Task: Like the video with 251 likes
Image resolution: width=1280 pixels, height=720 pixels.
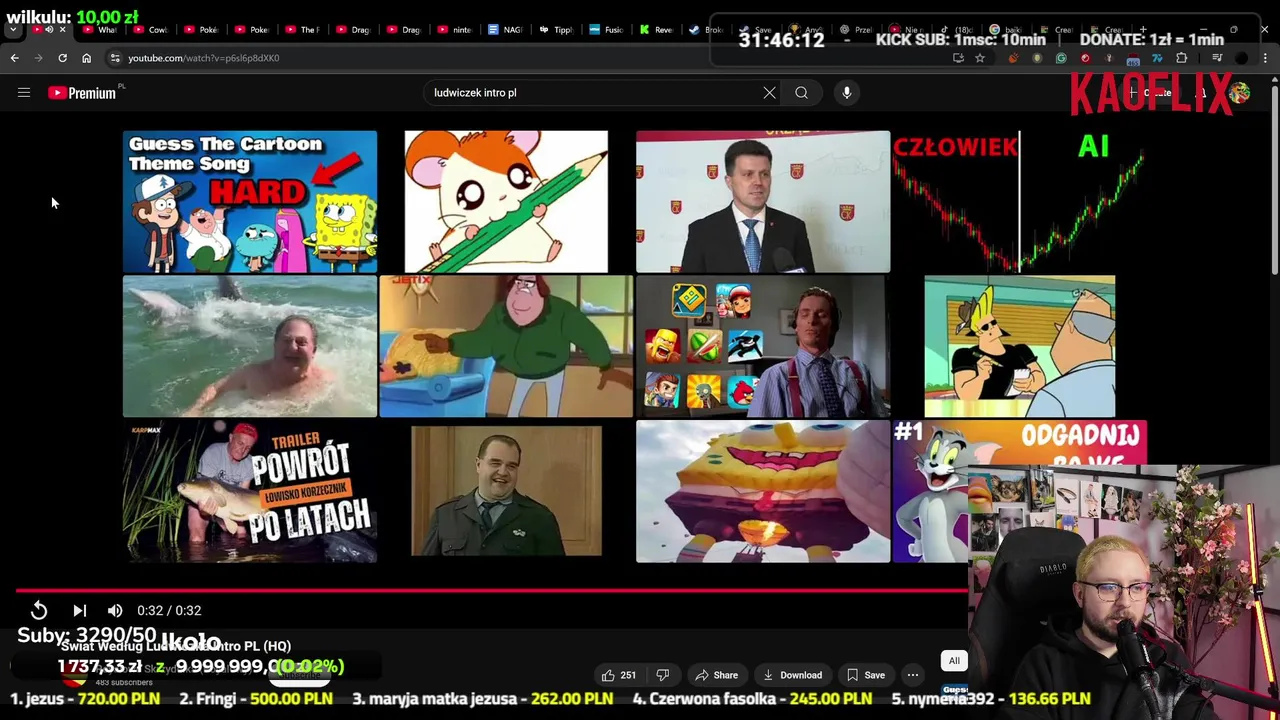Action: 618,675
